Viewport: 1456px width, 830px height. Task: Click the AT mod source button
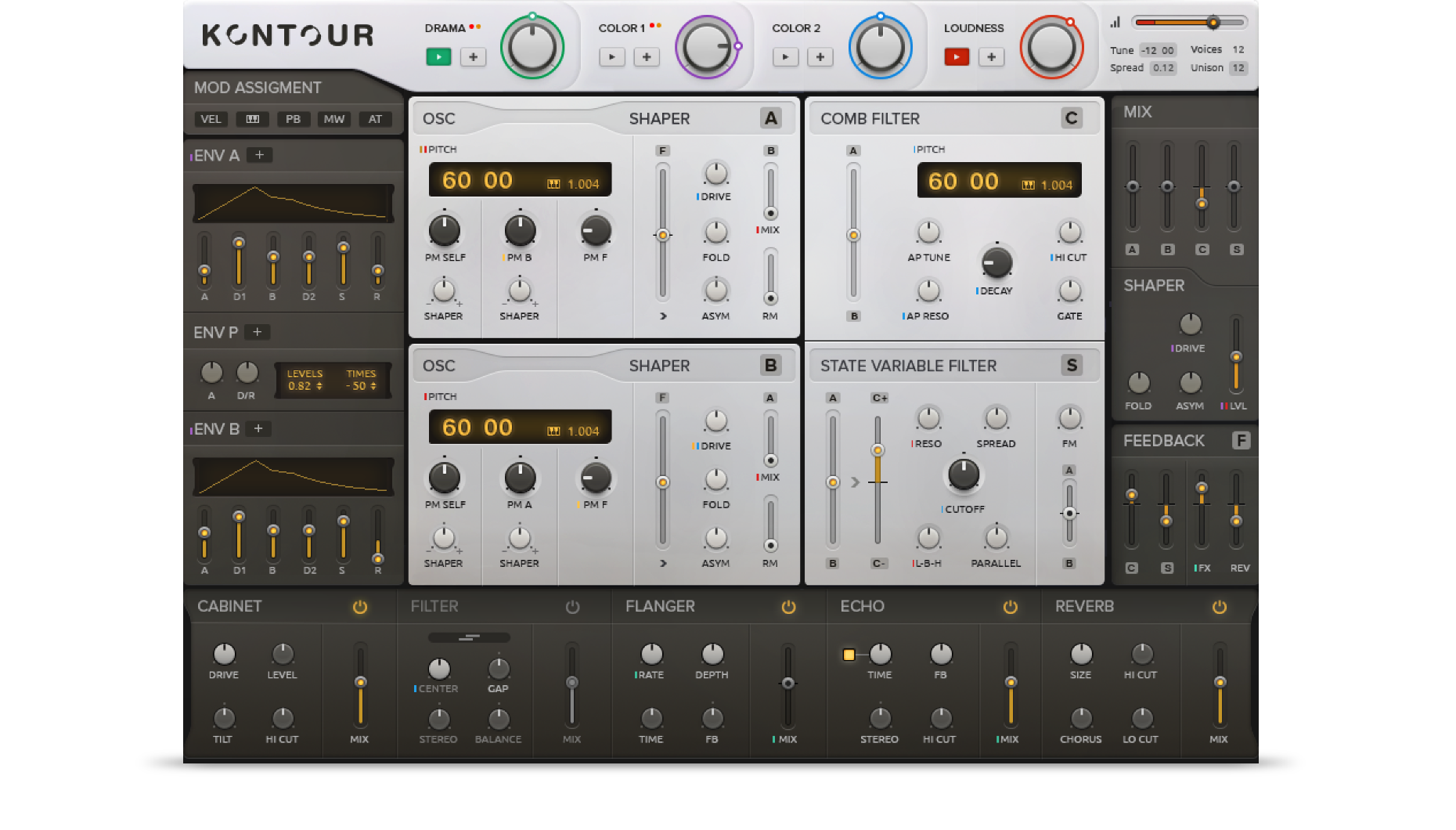[x=376, y=119]
